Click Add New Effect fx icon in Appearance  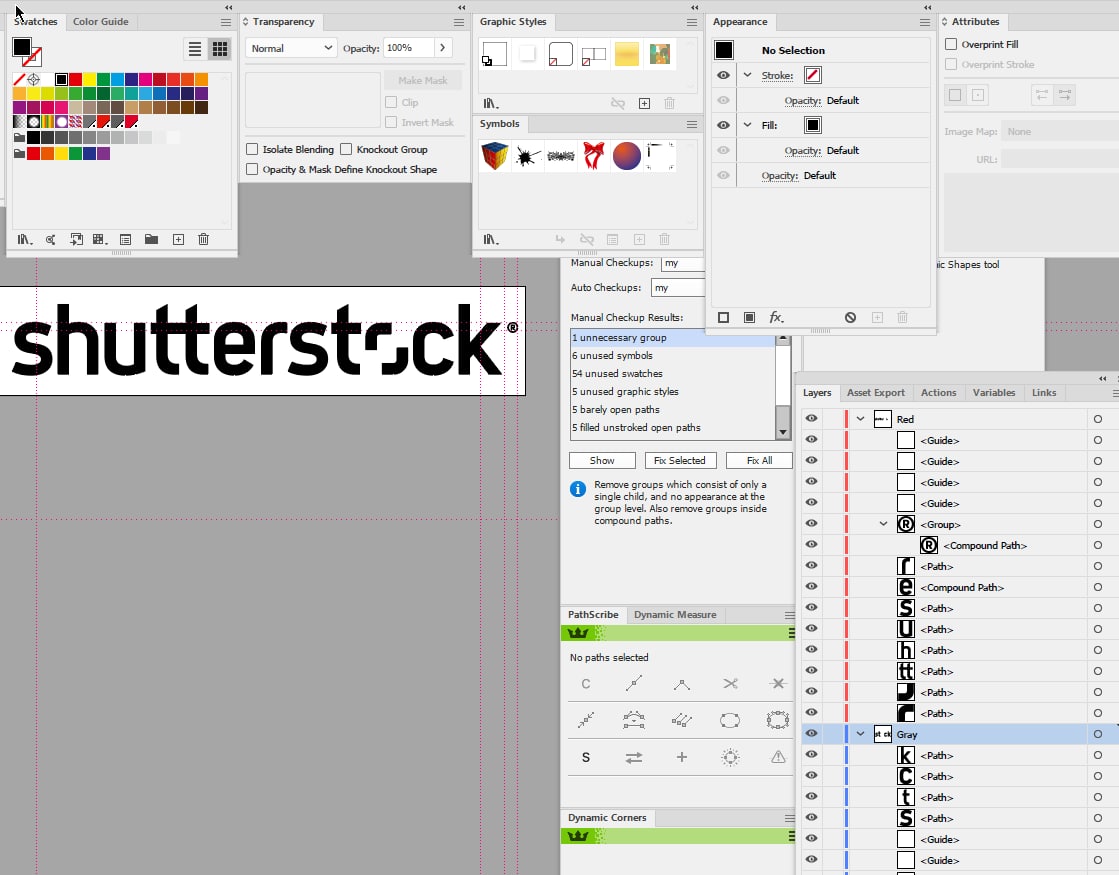(x=776, y=318)
